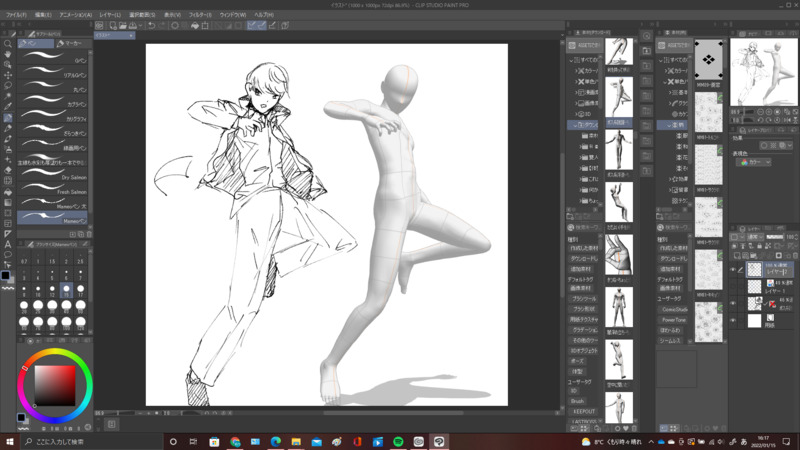Toggle visibility of the 3D model layer
The image size is (800, 450).
[733, 303]
